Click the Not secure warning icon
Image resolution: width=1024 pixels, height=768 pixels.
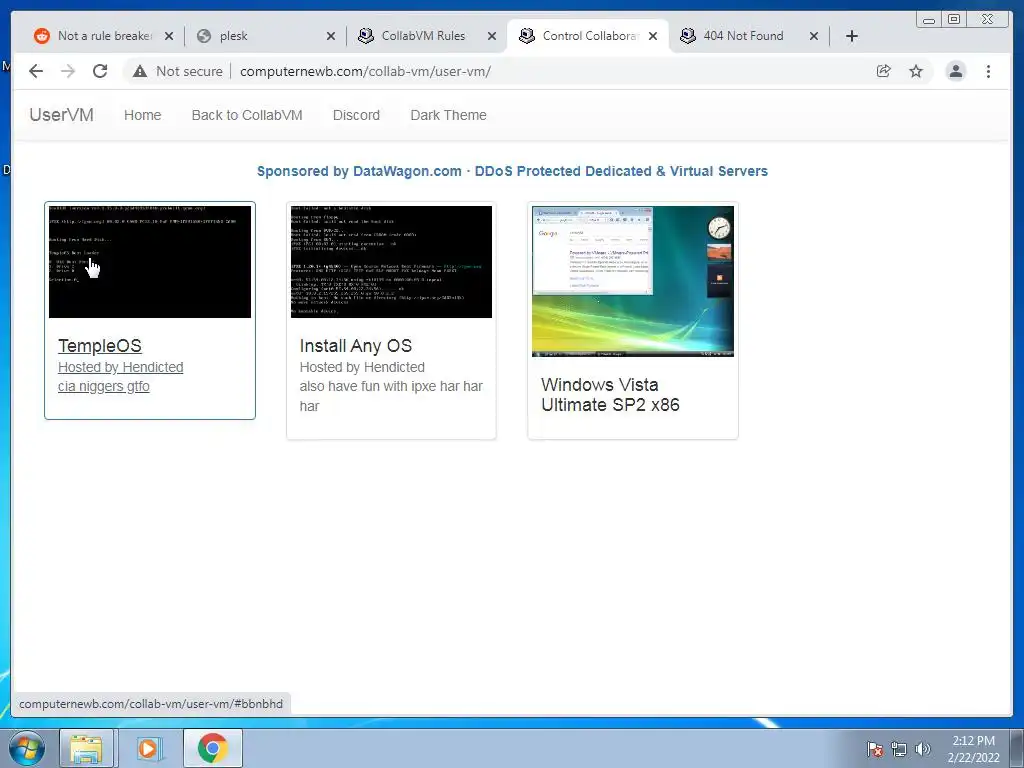tap(140, 71)
